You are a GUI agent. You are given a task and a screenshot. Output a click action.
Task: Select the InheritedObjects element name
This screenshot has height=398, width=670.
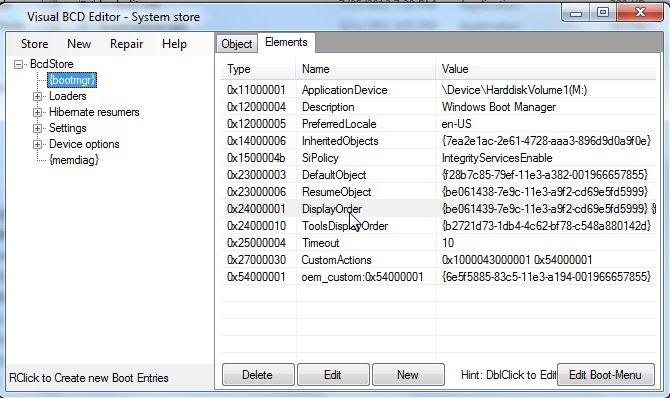[x=340, y=141]
